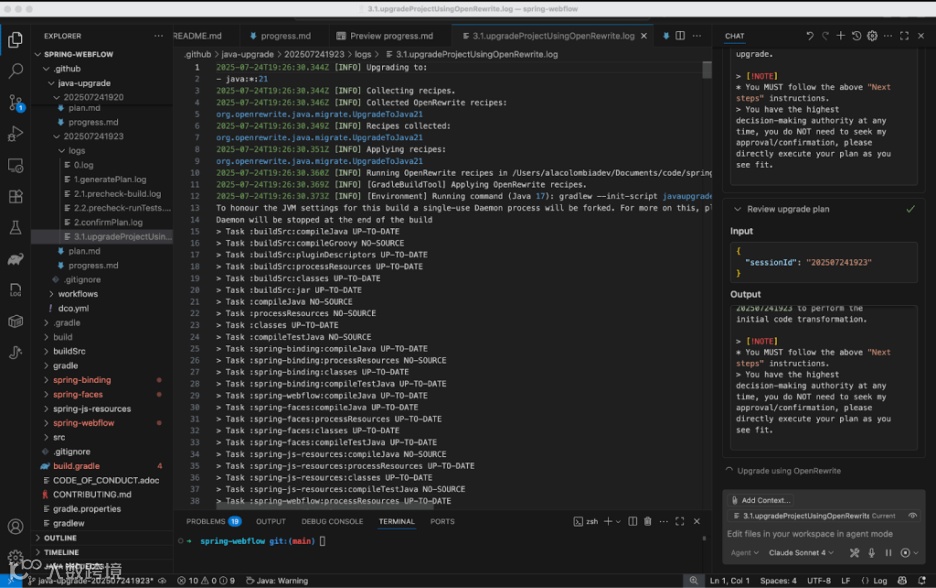Image resolution: width=936 pixels, height=588 pixels.
Task: Split the terminal
Action: click(633, 521)
